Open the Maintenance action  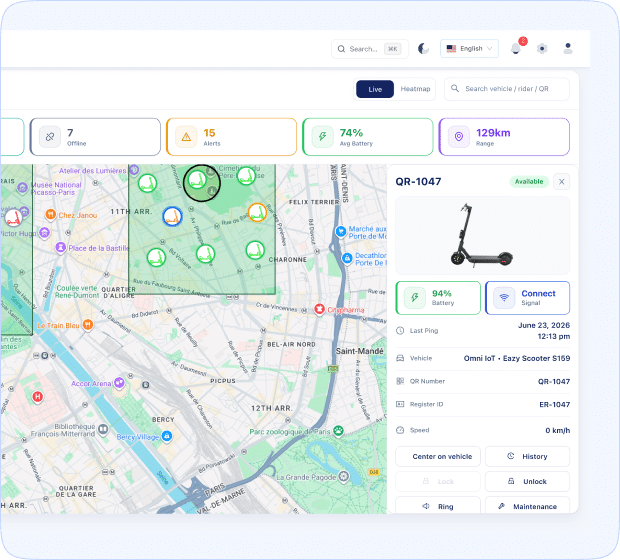[527, 506]
